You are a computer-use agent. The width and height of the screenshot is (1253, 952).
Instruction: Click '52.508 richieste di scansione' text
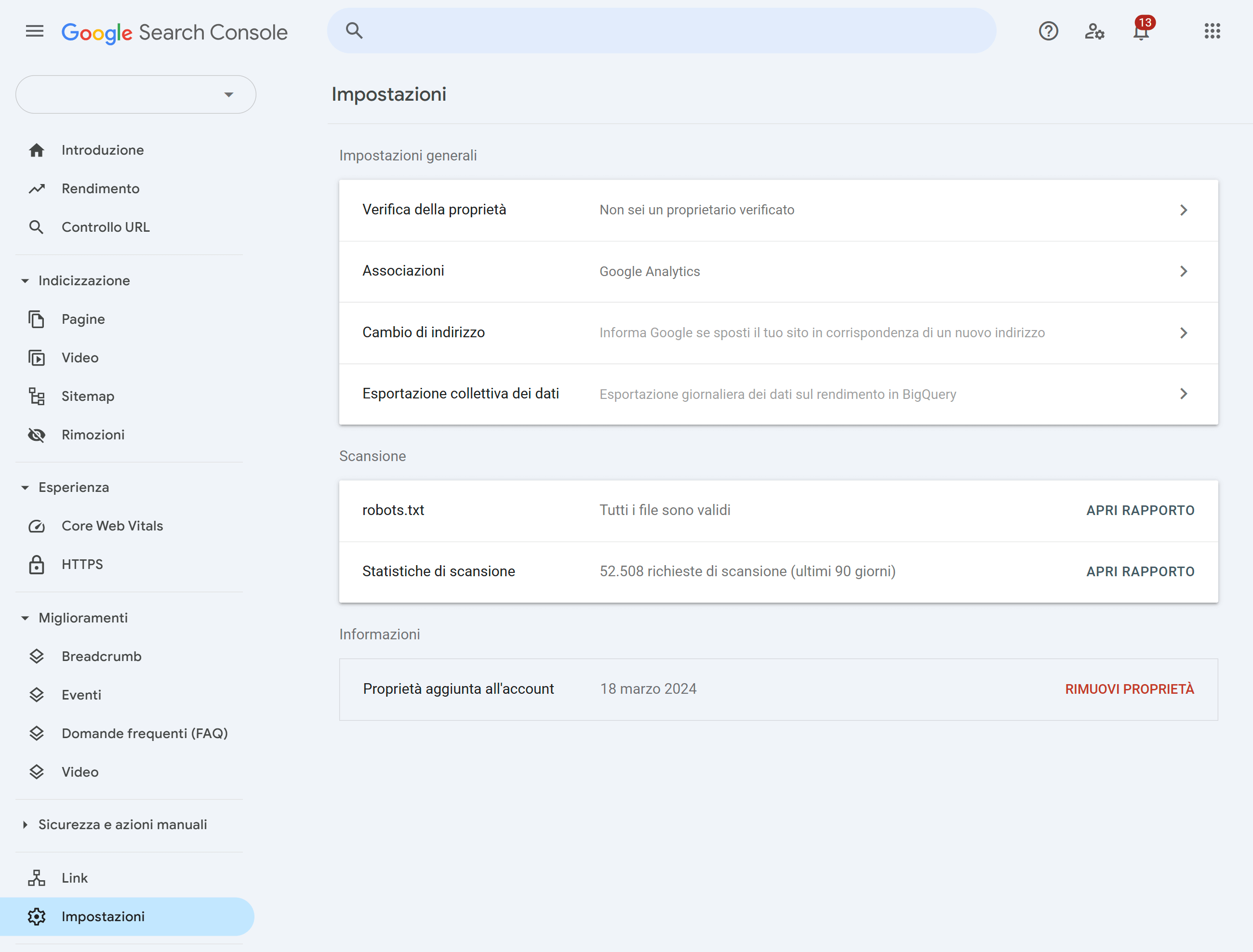pos(747,571)
